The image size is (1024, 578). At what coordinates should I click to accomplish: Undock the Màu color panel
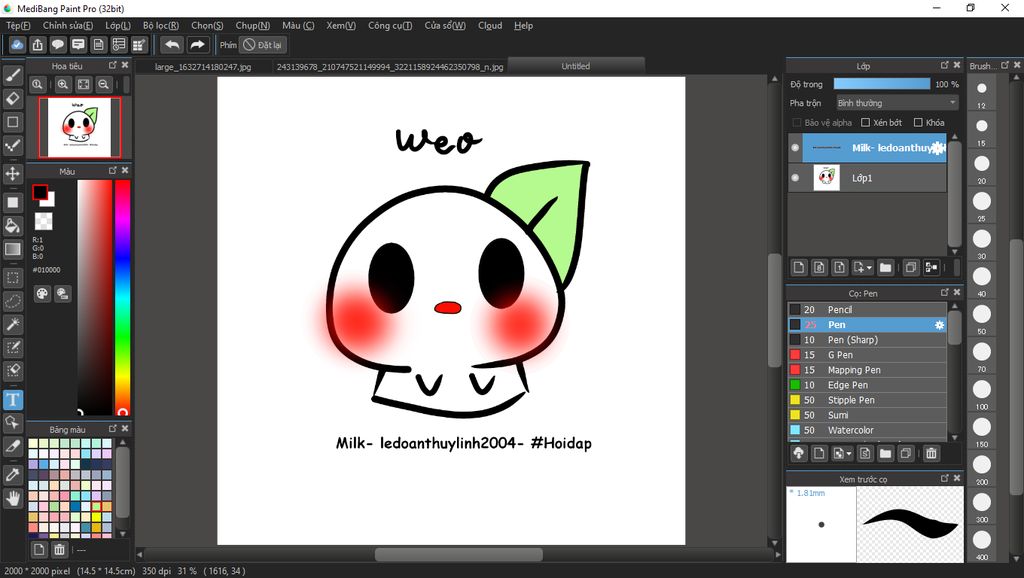pyautogui.click(x=112, y=170)
